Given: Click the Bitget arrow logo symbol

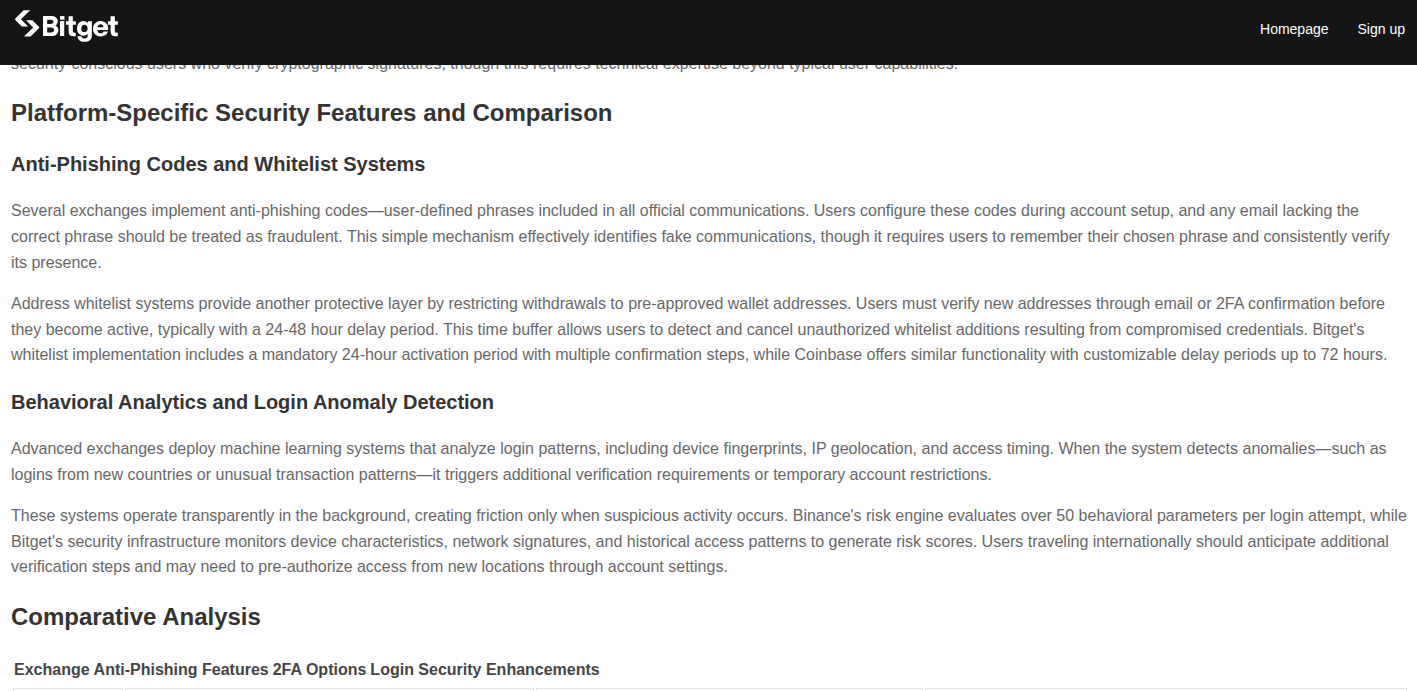Looking at the screenshot, I should (x=26, y=23).
